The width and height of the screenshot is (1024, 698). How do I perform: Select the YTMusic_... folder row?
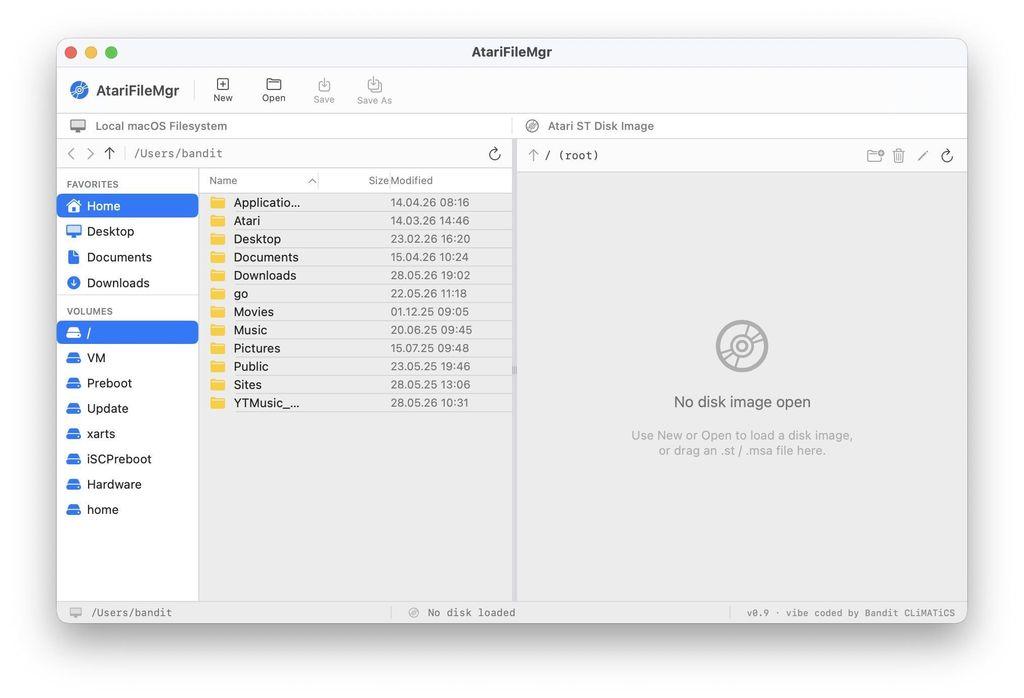point(357,403)
